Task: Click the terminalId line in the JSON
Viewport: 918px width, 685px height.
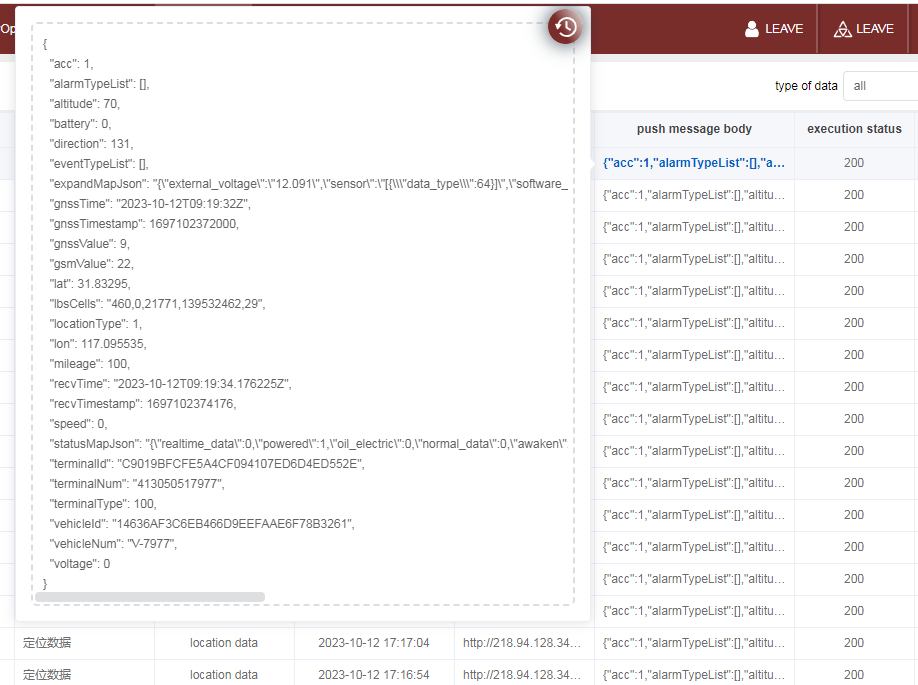Action: (207, 464)
